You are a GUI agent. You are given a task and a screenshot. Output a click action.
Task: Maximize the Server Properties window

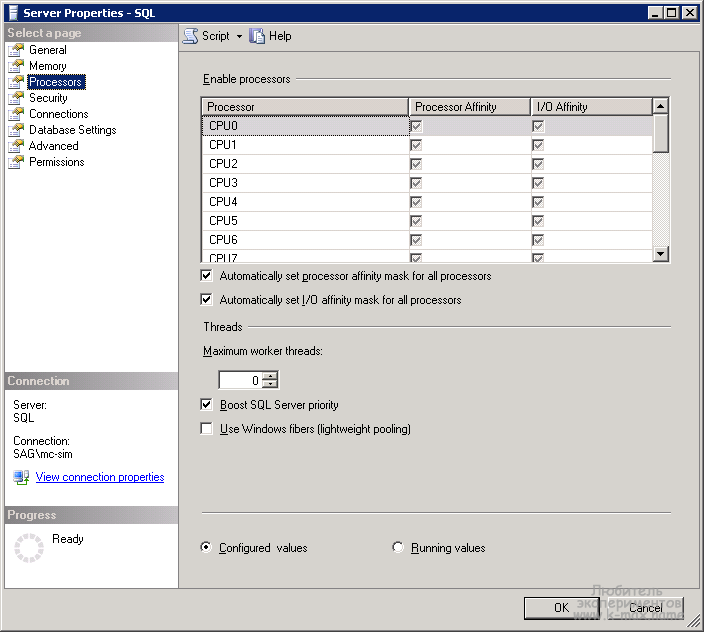[672, 13]
